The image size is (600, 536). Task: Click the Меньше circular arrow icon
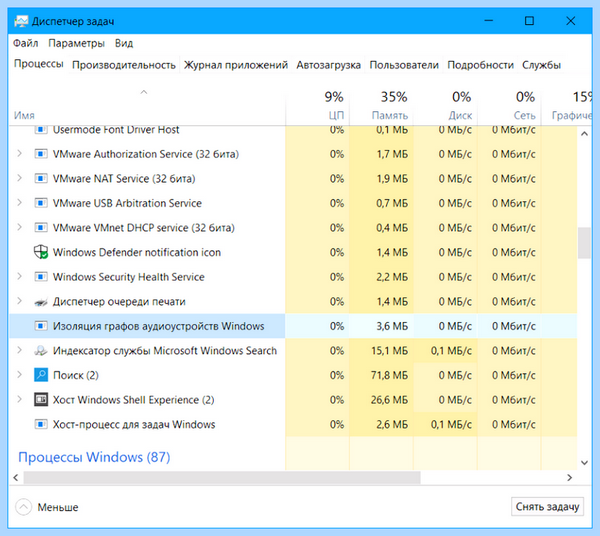pyautogui.click(x=23, y=507)
